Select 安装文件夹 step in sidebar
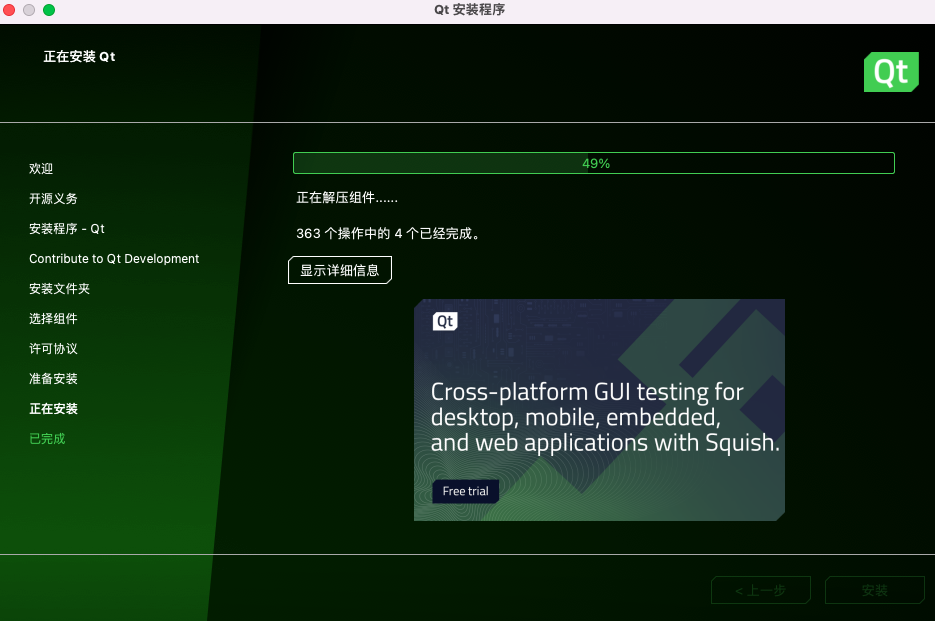 59,289
